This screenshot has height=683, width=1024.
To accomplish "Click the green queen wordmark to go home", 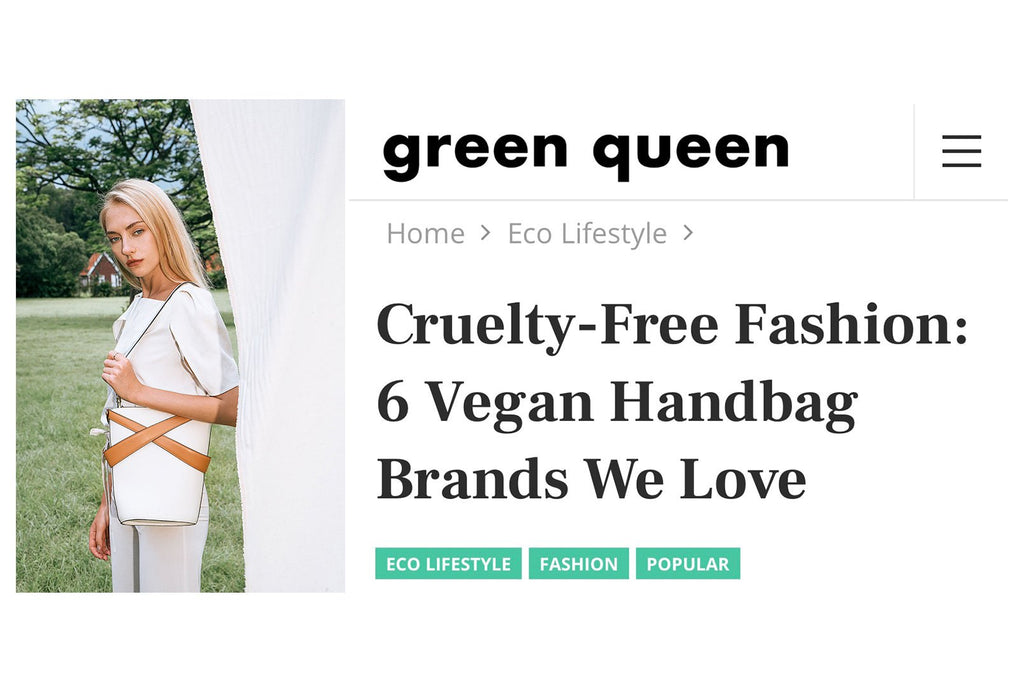I will tap(583, 150).
